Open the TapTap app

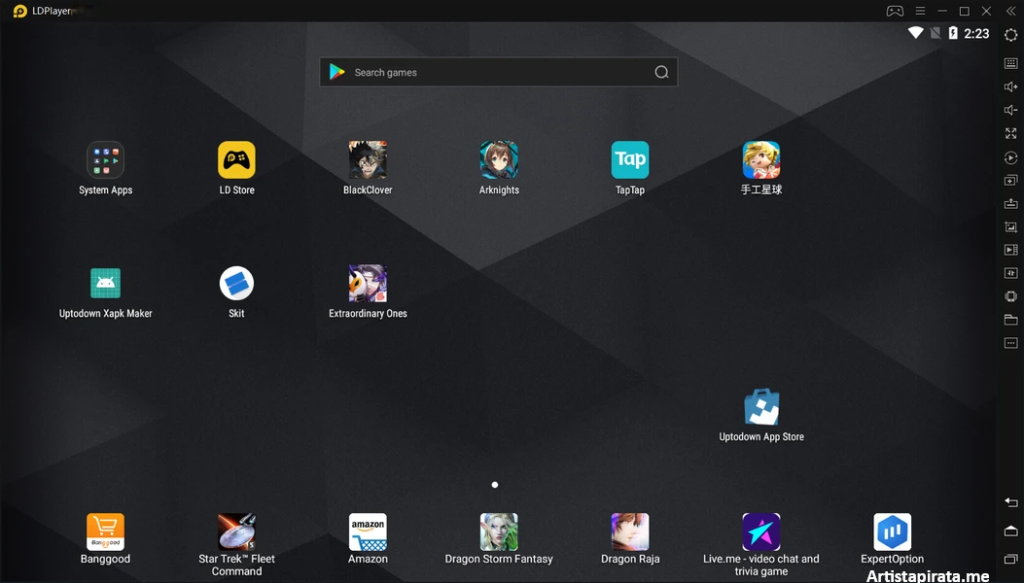tap(630, 160)
